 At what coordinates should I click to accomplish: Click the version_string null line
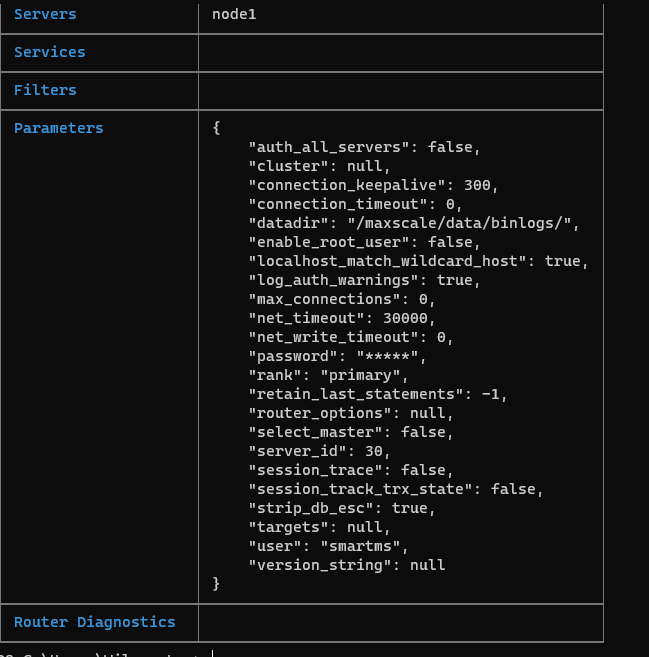[x=346, y=565]
